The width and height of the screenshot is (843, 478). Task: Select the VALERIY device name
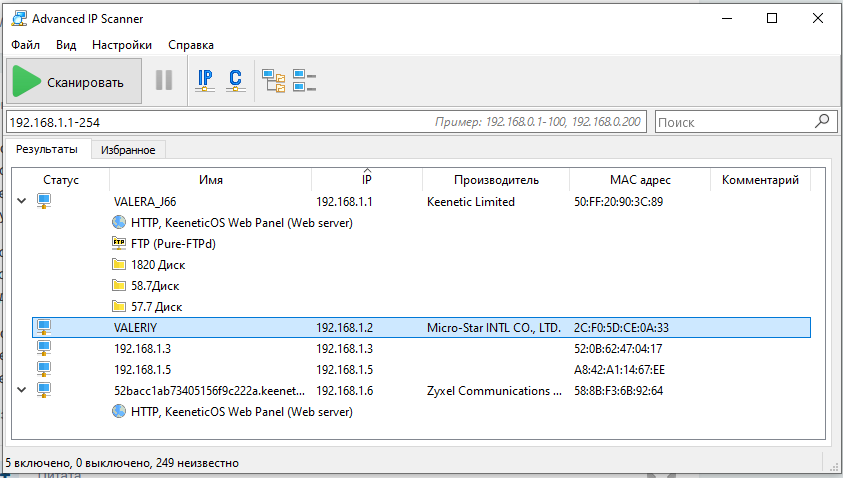[135, 327]
